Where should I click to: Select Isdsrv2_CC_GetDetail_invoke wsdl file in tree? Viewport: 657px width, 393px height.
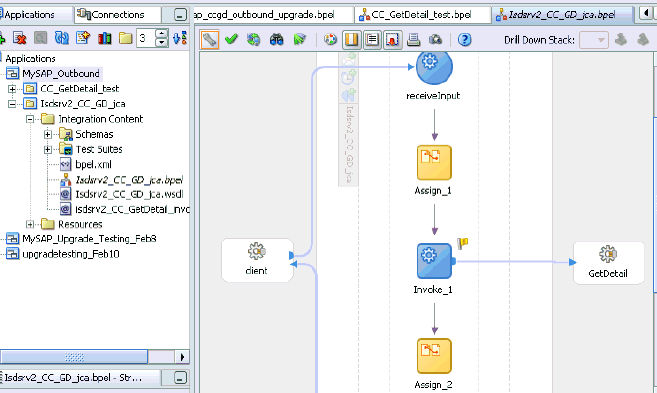[132, 209]
